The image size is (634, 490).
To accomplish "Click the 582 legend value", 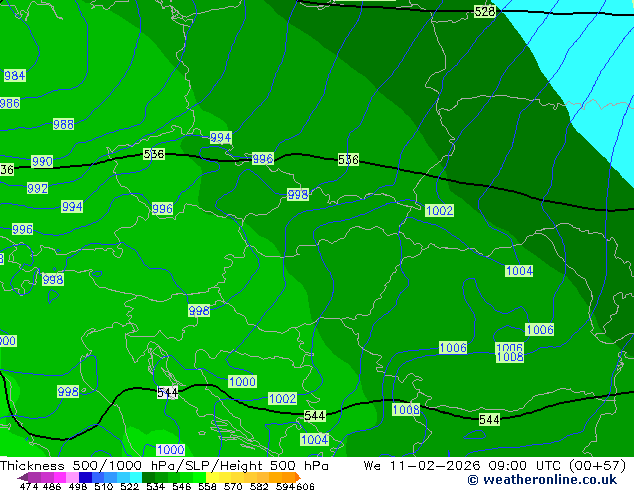I will [259, 486].
